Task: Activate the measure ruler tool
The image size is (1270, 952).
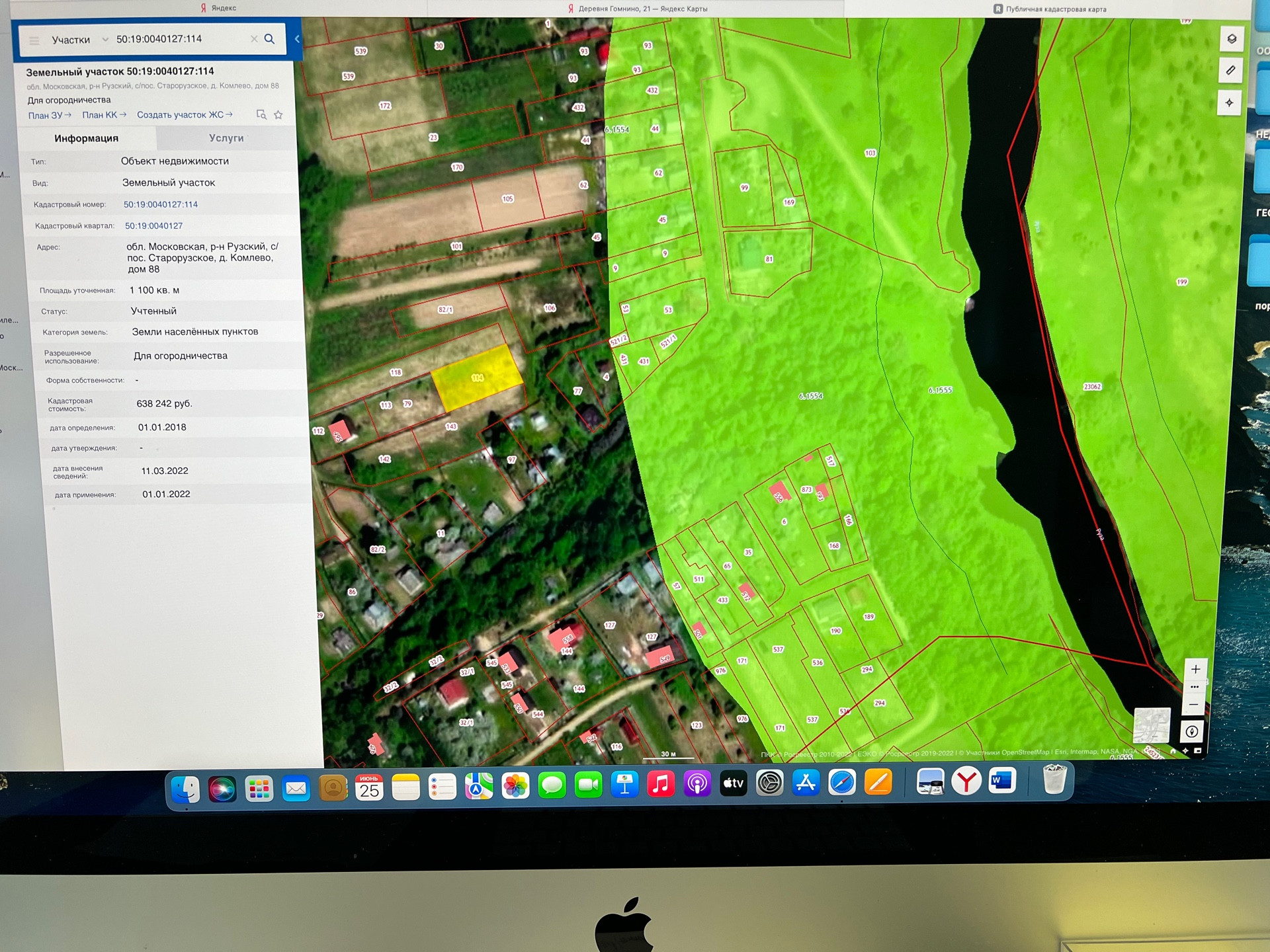Action: (1230, 70)
